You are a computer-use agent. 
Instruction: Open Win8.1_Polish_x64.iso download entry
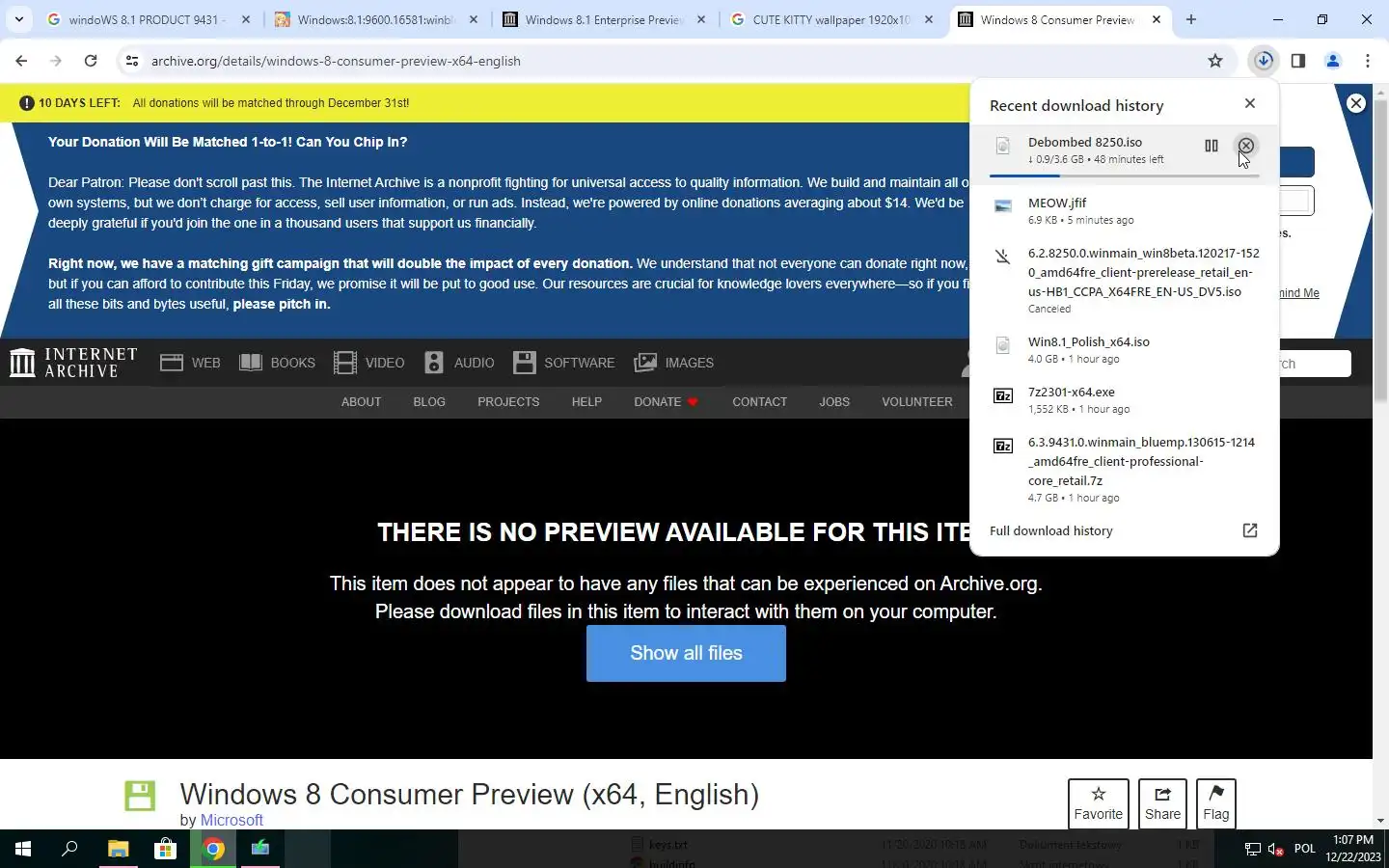tap(1125, 349)
